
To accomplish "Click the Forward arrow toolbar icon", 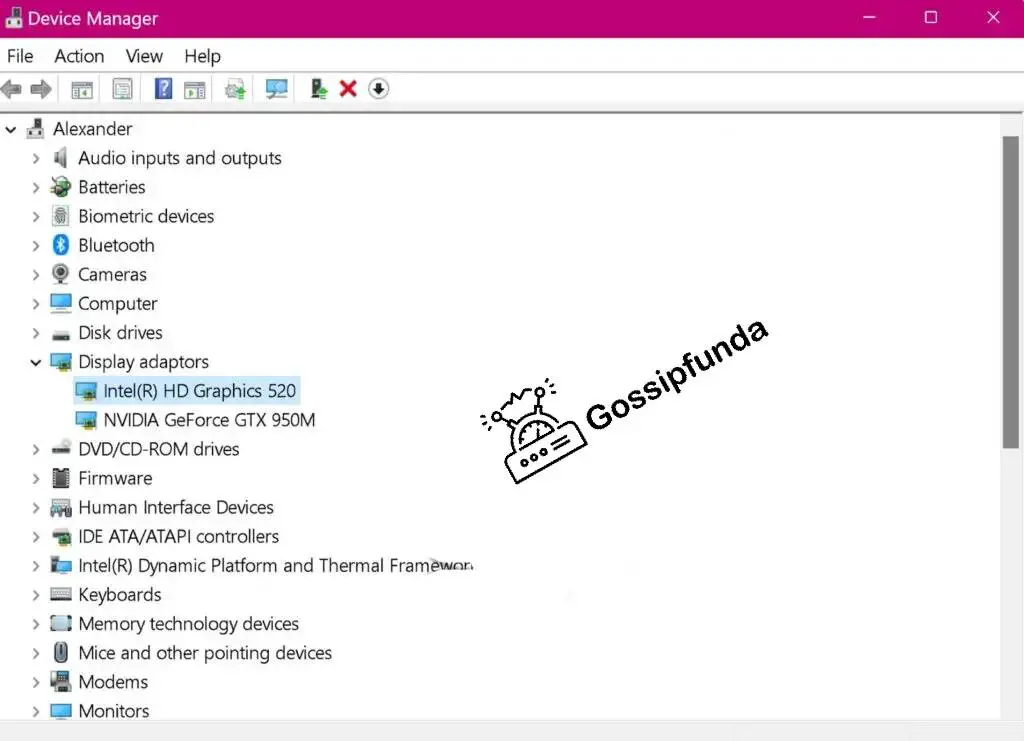I will [40, 89].
